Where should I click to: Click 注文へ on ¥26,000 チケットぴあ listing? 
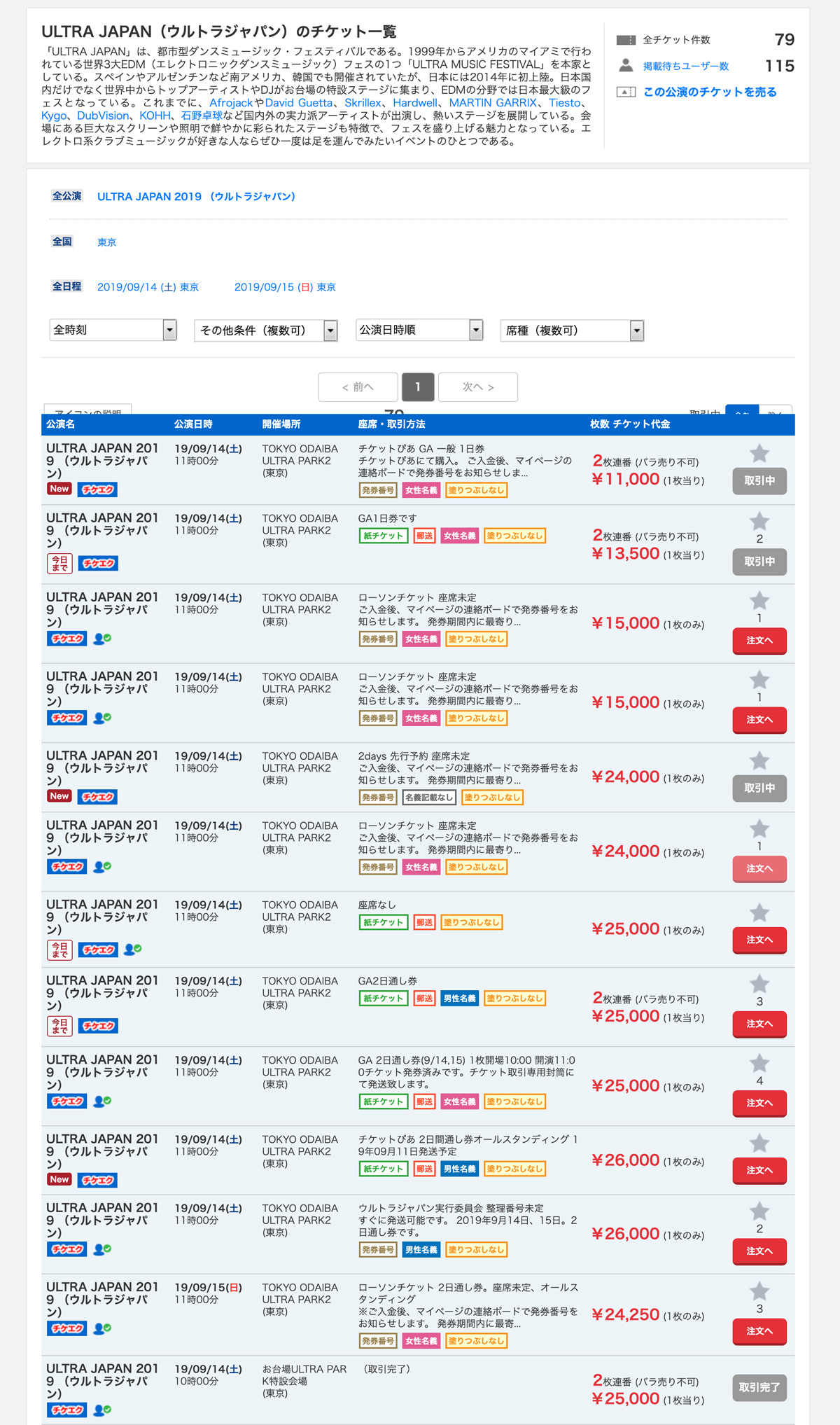759,1170
